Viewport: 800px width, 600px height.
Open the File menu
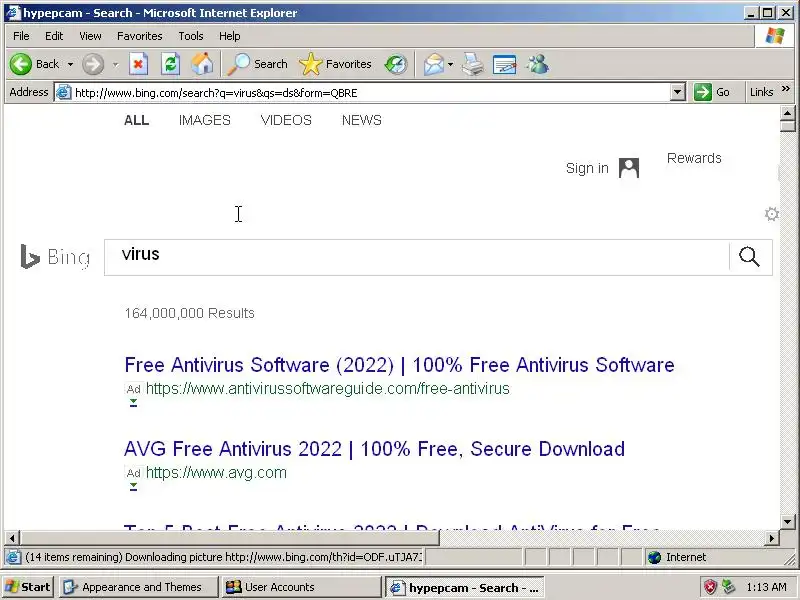[21, 36]
